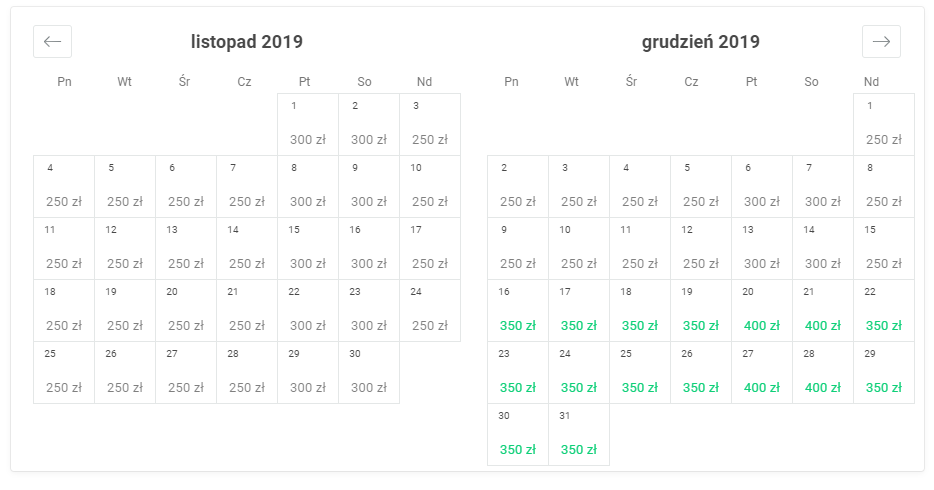
Task: Choose November 24 date cell
Action: (x=430, y=311)
